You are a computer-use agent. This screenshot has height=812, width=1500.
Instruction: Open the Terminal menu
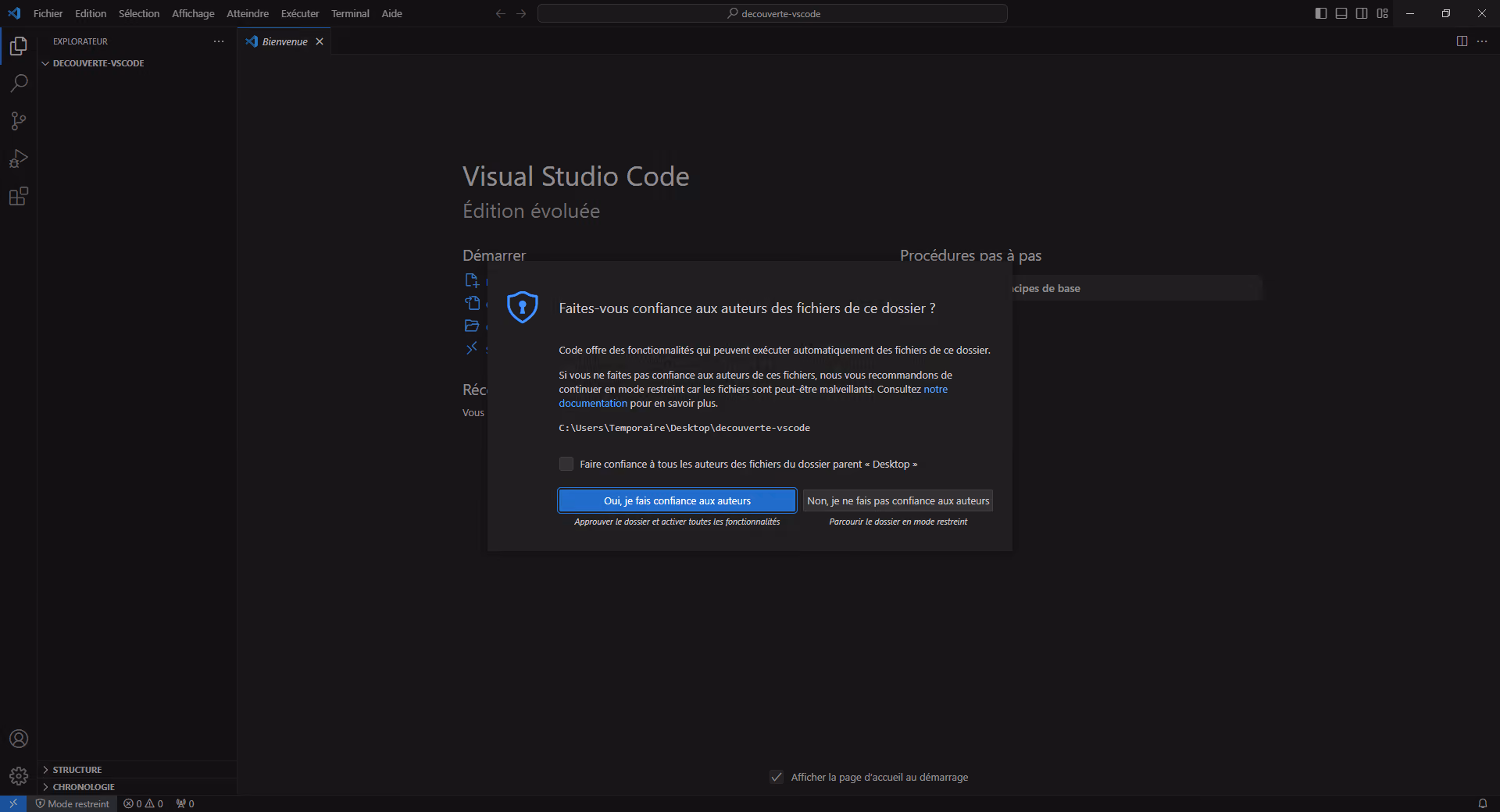pyautogui.click(x=350, y=13)
